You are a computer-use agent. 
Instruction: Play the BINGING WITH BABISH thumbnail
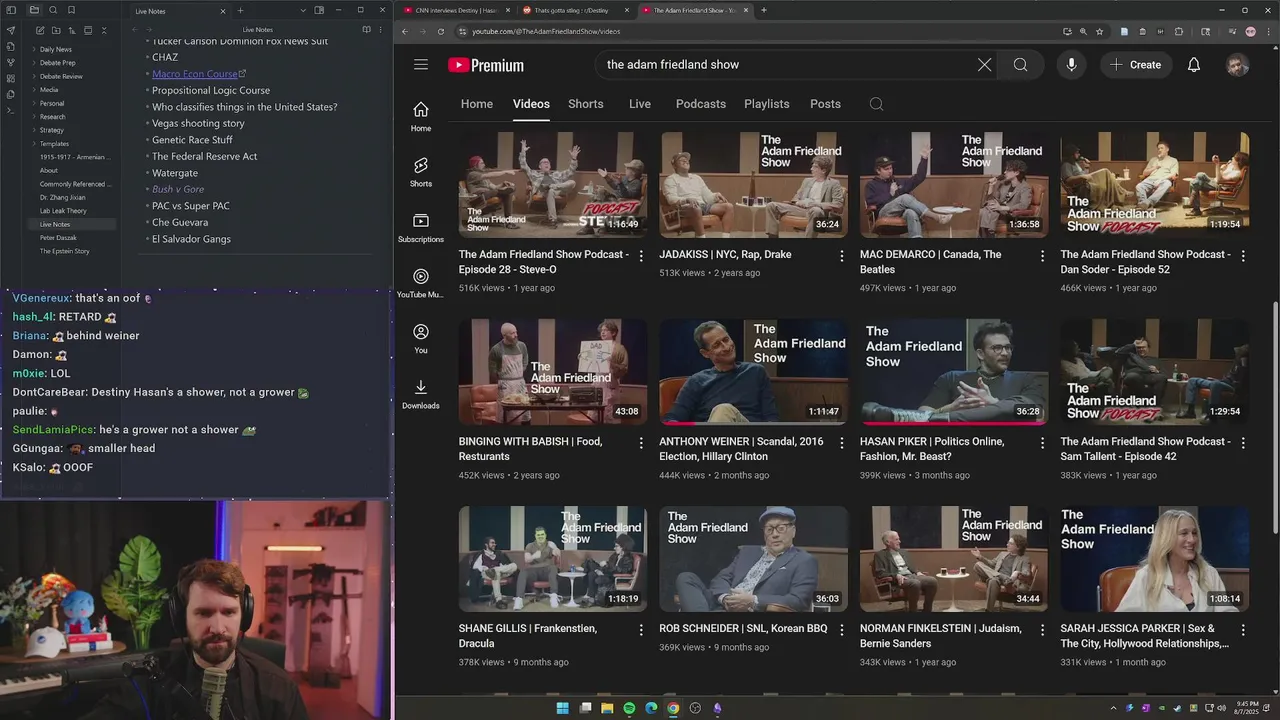pyautogui.click(x=553, y=372)
